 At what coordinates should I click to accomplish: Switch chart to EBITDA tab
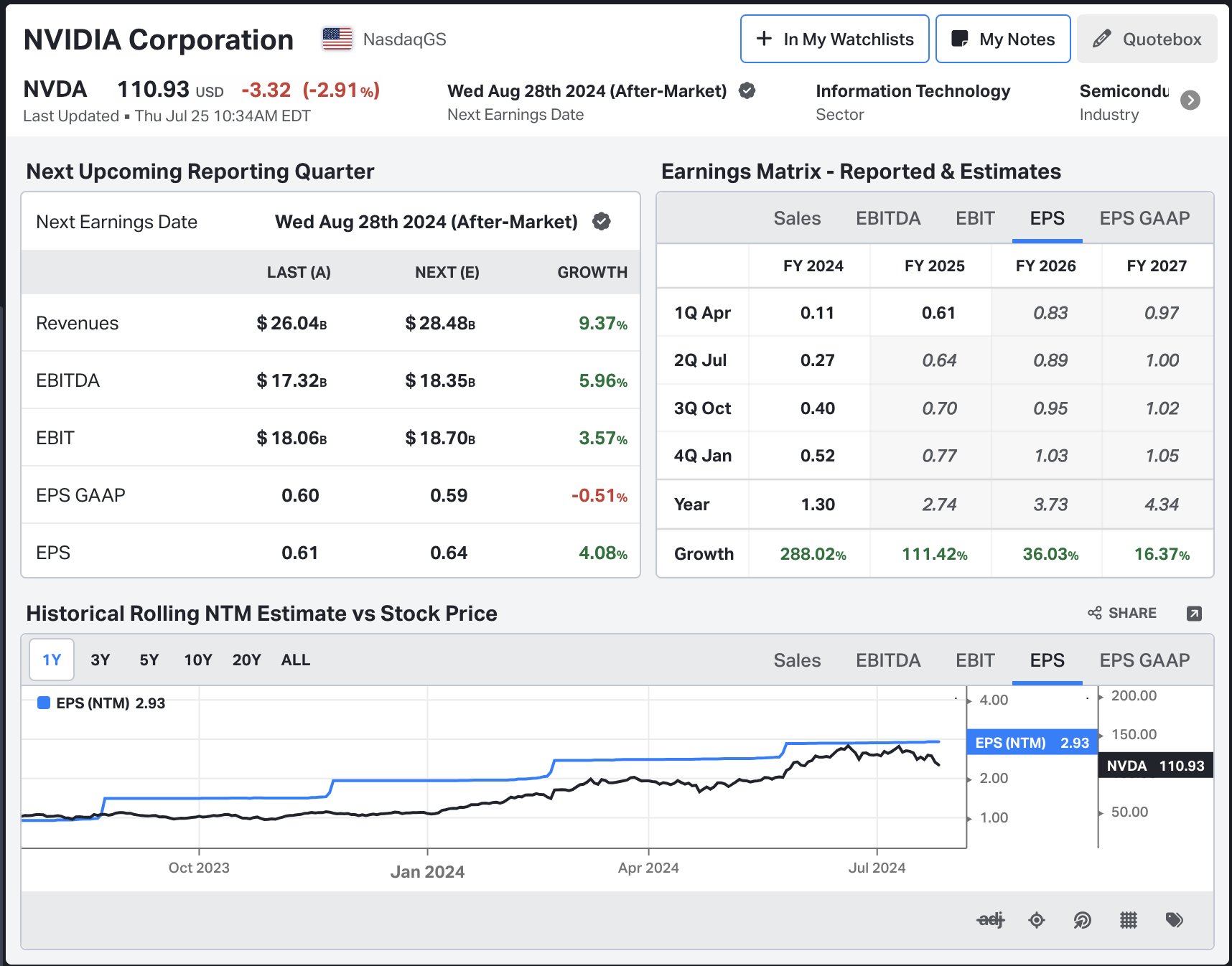(888, 660)
